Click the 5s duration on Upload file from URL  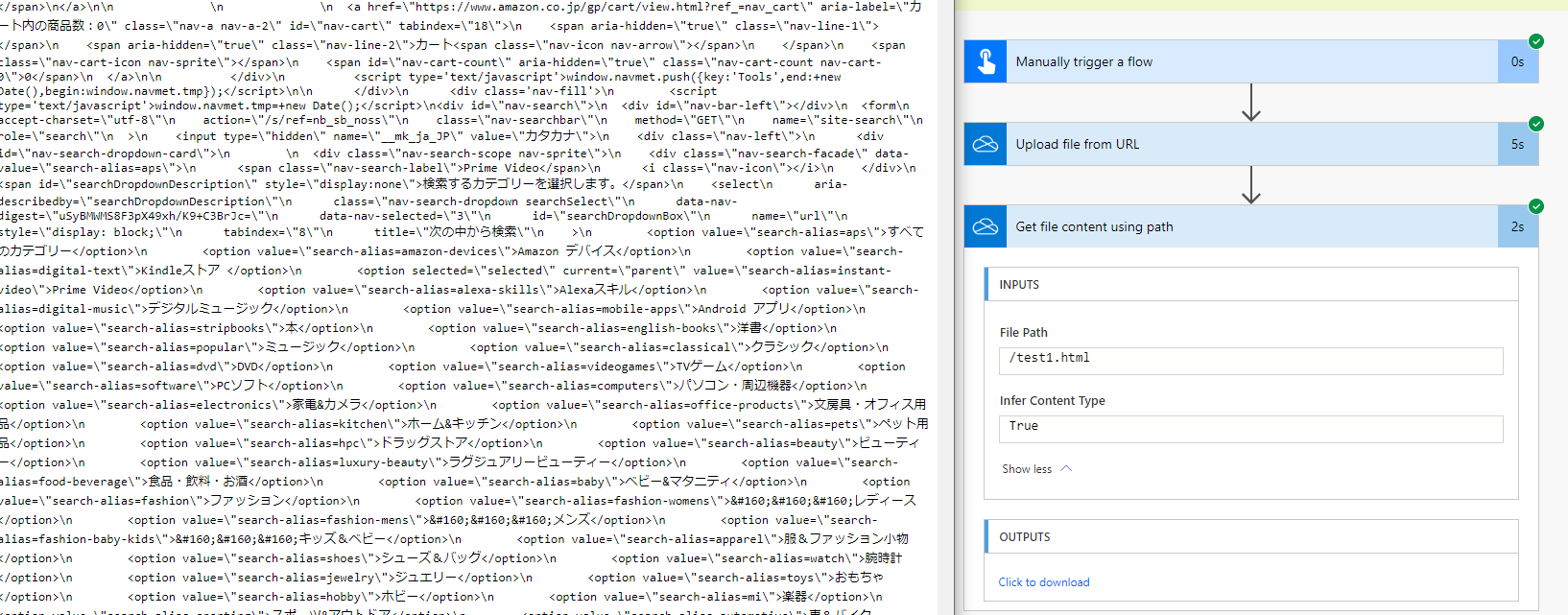[x=1517, y=144]
